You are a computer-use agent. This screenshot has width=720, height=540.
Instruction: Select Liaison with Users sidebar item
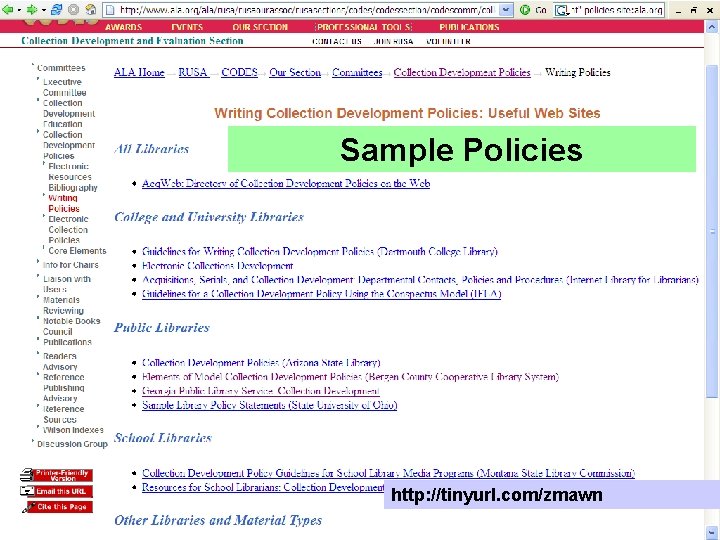[67, 284]
